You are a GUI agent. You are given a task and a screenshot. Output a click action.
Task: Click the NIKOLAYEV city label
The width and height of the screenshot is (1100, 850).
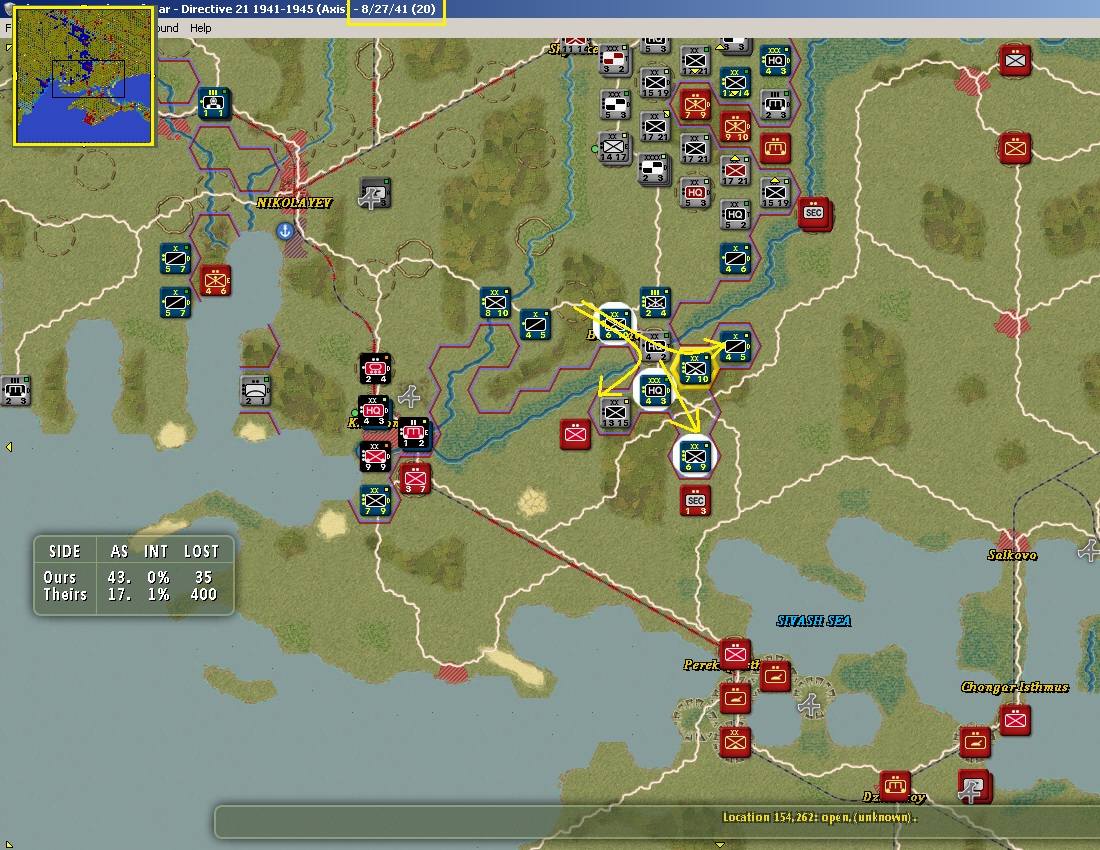point(294,203)
